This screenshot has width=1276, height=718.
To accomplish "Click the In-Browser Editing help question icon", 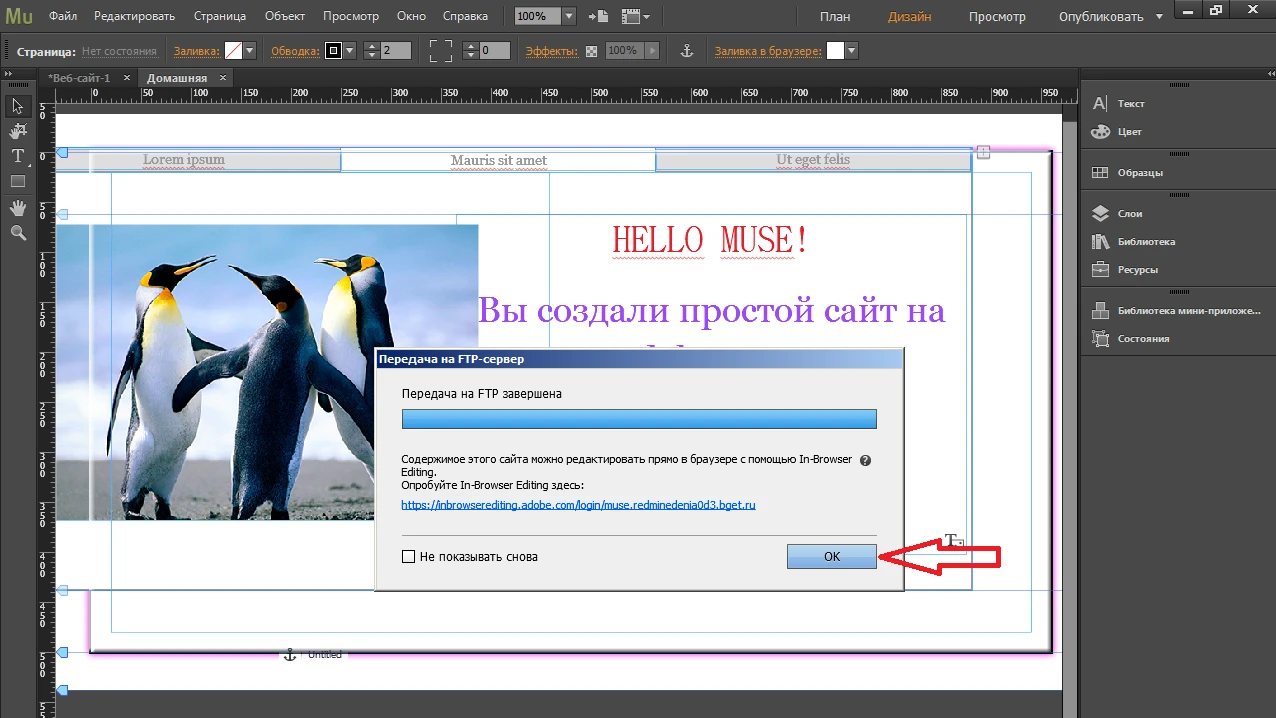I will point(865,461).
